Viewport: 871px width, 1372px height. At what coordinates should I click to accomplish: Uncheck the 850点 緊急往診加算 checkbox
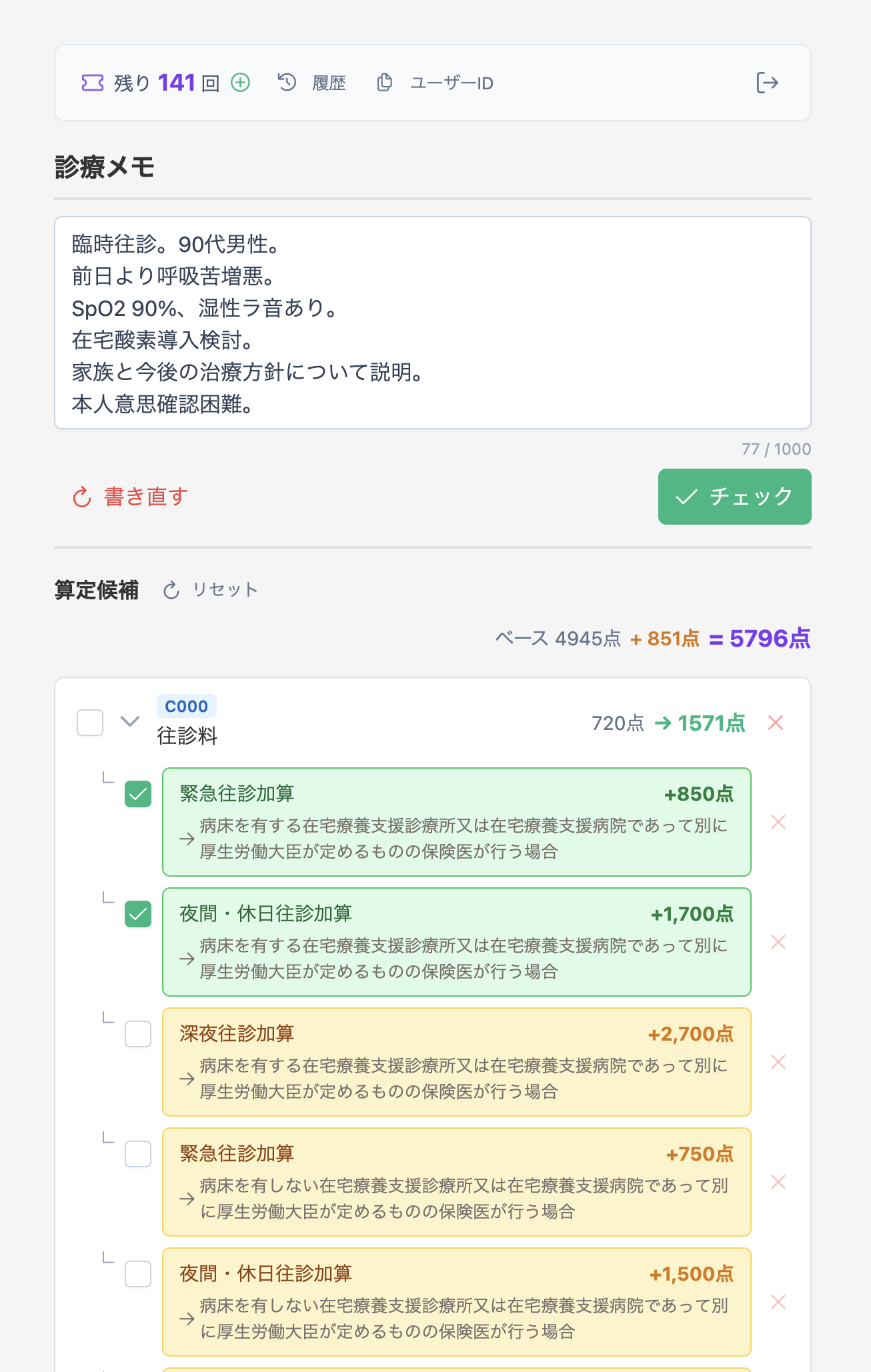[x=138, y=794]
